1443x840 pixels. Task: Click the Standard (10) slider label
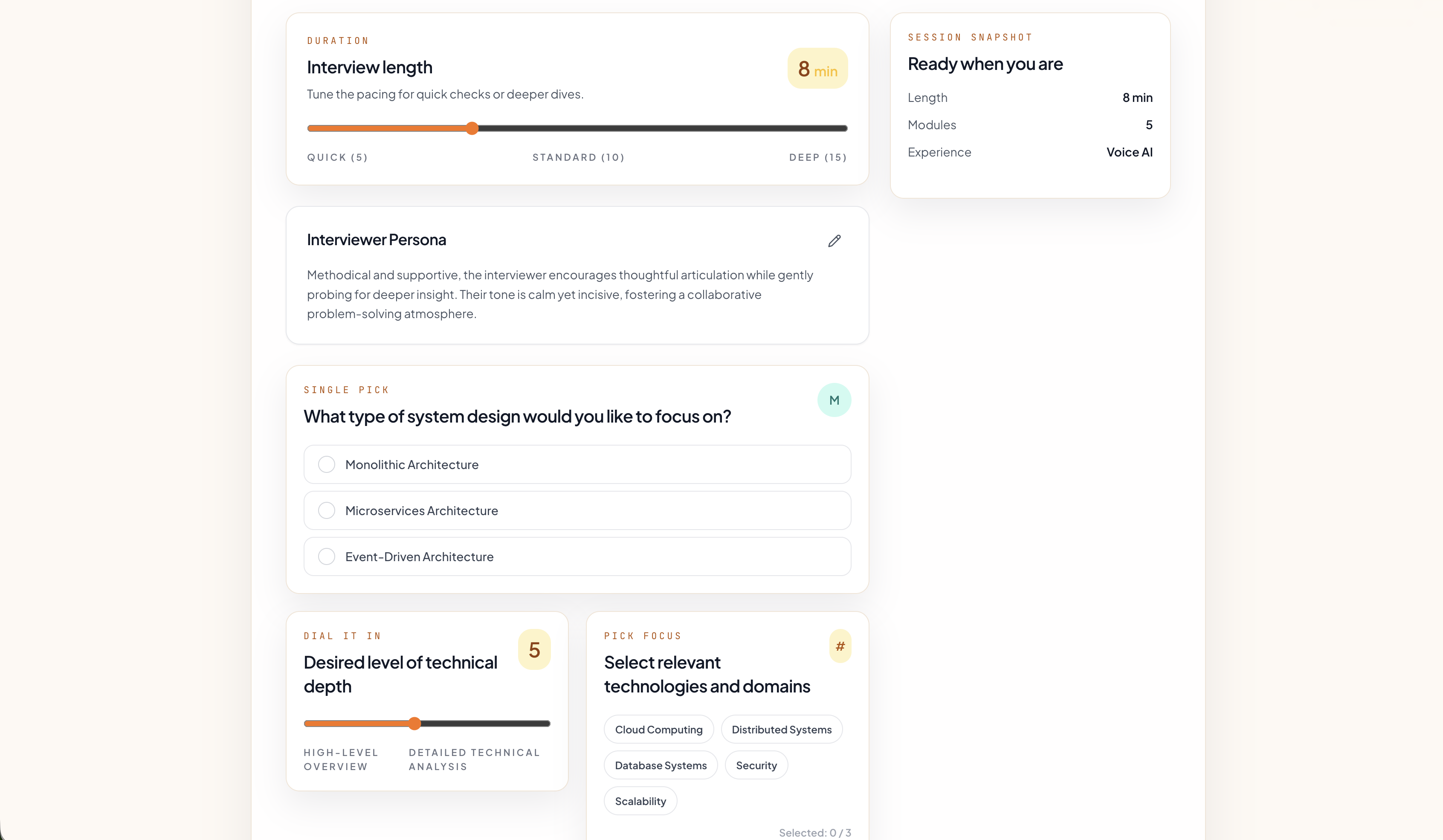point(578,157)
